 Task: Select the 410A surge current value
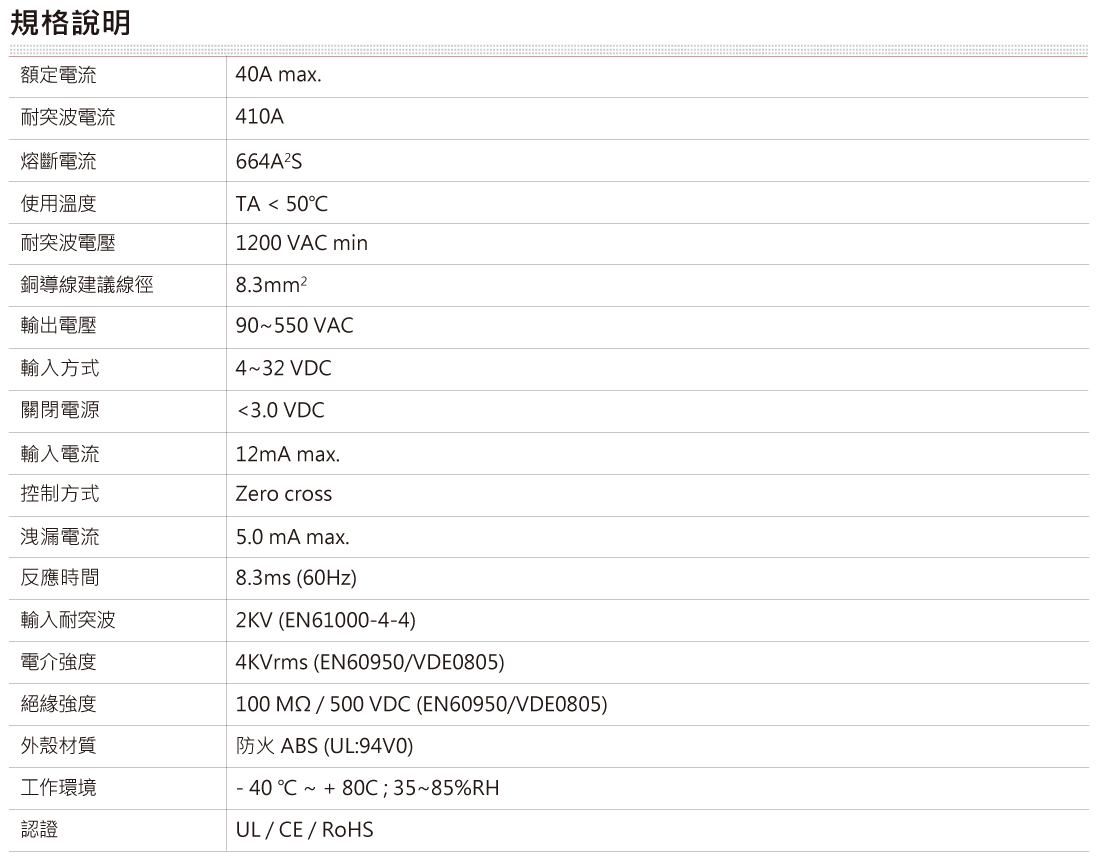coord(260,118)
